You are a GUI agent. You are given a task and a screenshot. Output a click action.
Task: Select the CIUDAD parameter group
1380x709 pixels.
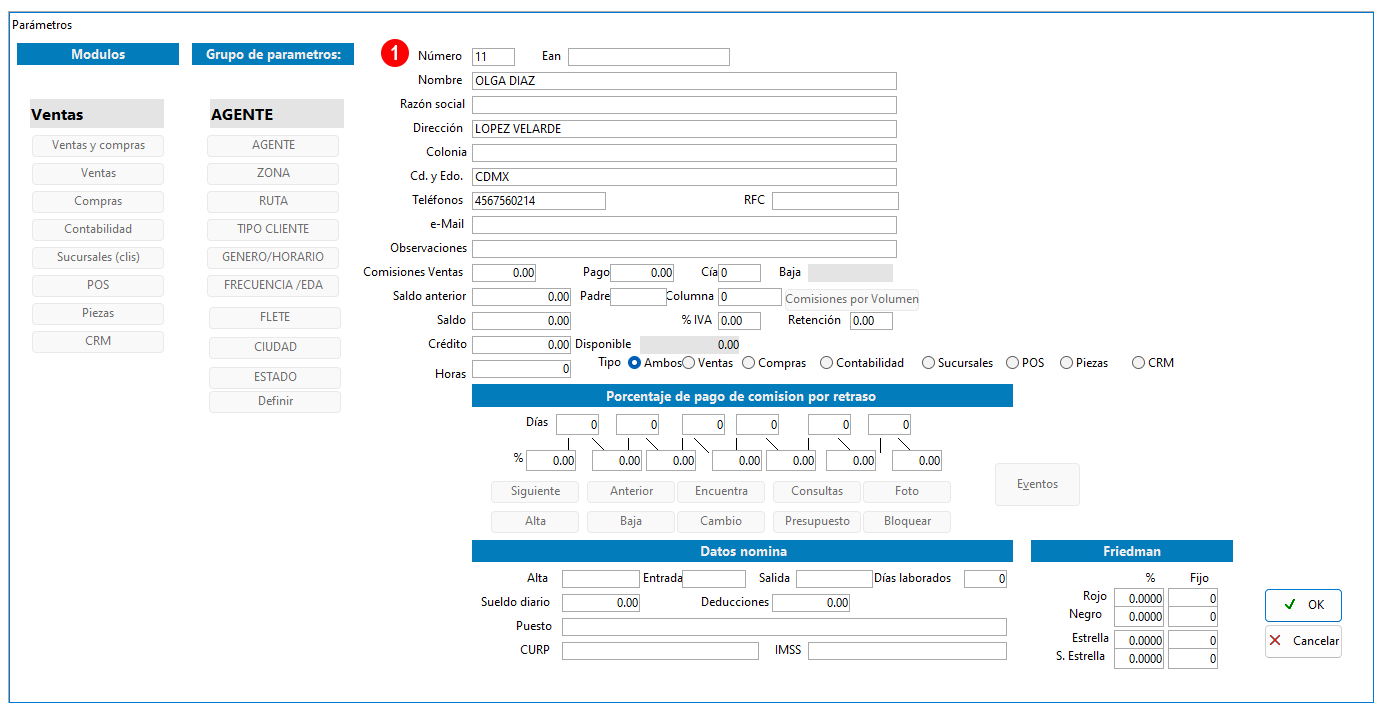tap(275, 348)
